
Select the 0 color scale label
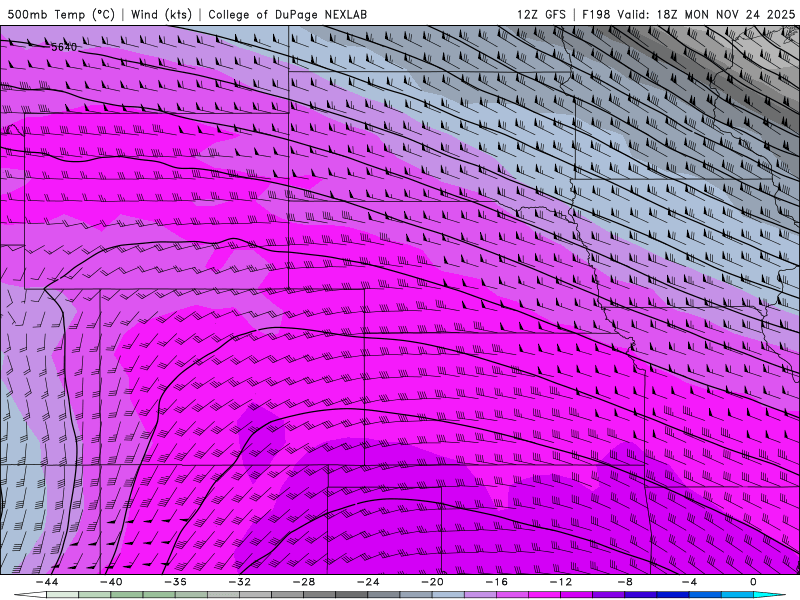click(x=754, y=582)
